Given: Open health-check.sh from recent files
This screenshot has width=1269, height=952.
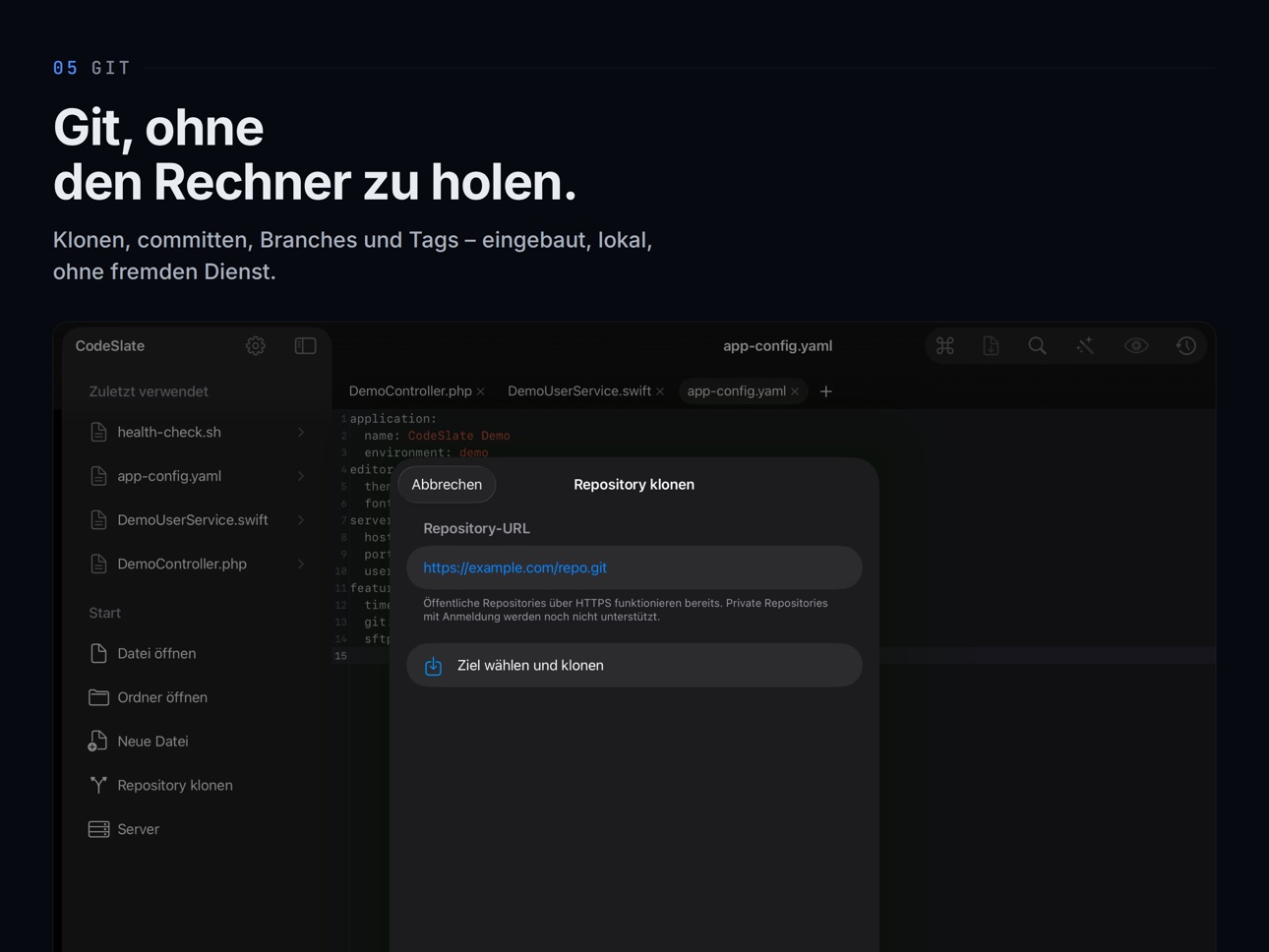Looking at the screenshot, I should (x=197, y=433).
